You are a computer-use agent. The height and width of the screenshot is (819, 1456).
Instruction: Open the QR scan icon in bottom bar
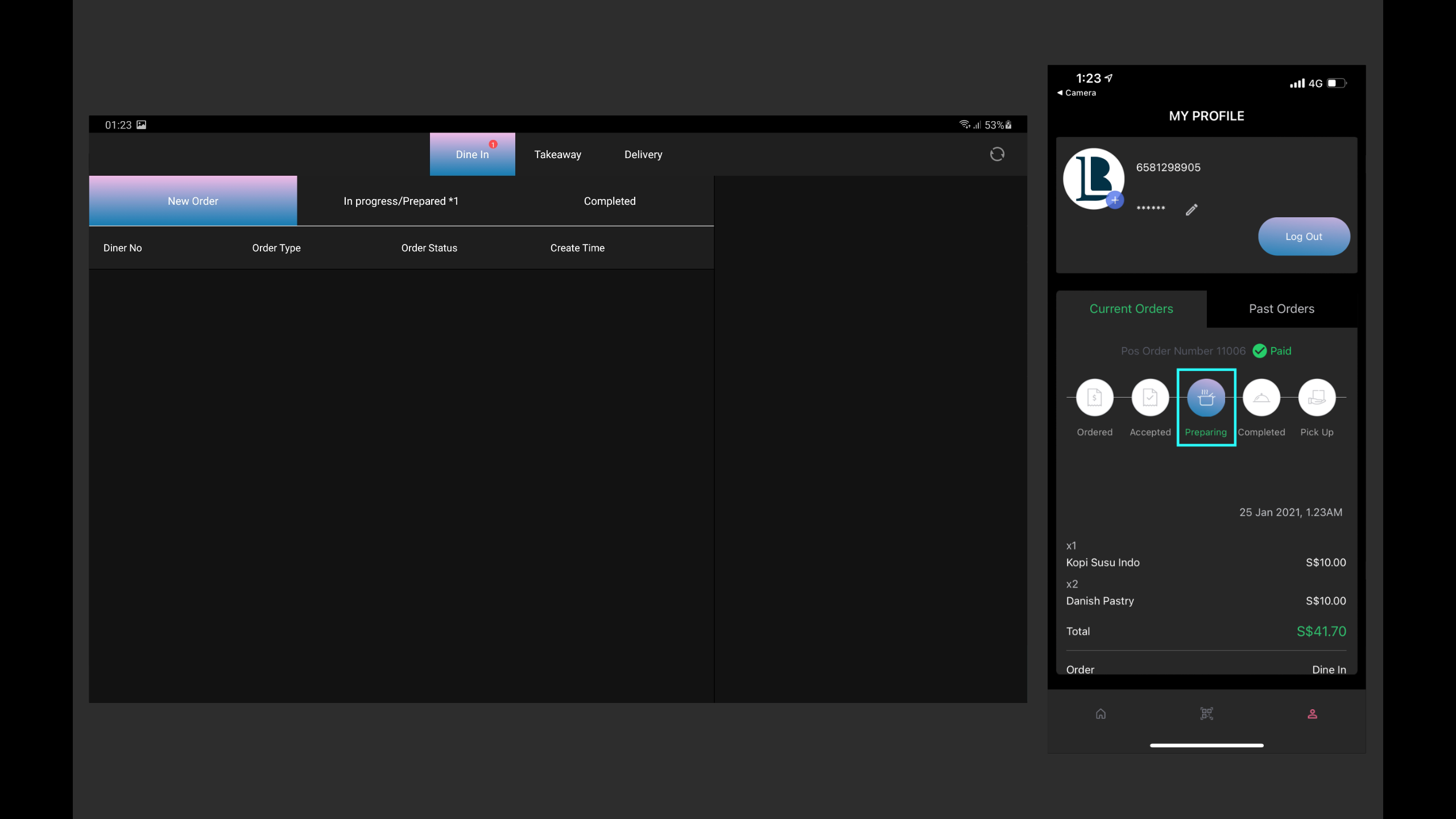click(x=1206, y=714)
